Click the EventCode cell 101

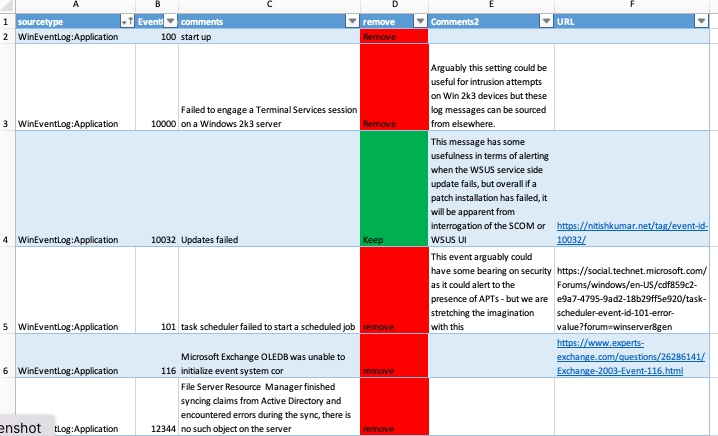tap(157, 290)
